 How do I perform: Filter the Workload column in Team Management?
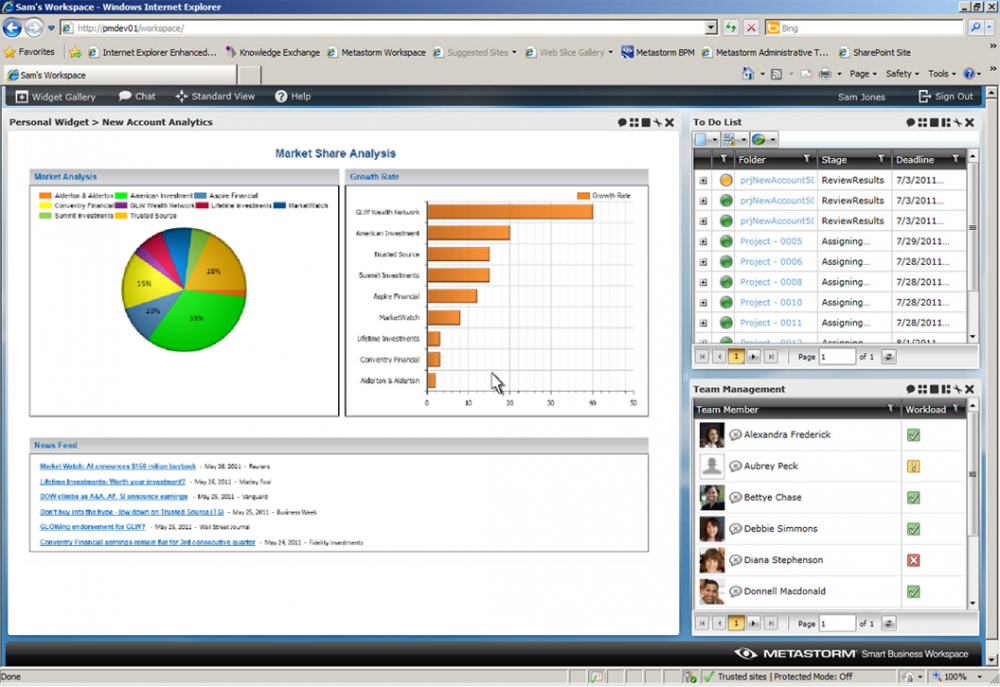click(x=955, y=409)
